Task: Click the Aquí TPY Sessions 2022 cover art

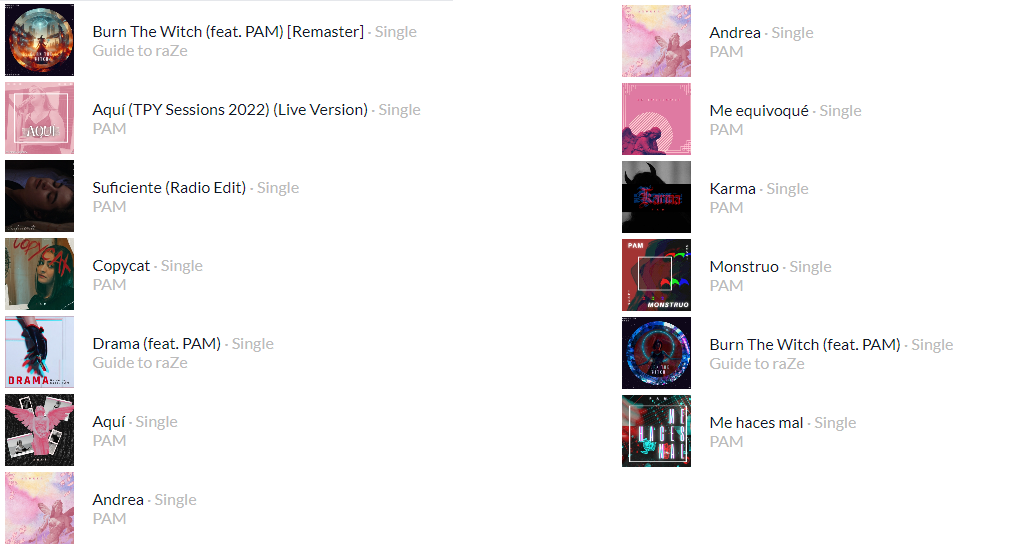Action: [x=39, y=118]
